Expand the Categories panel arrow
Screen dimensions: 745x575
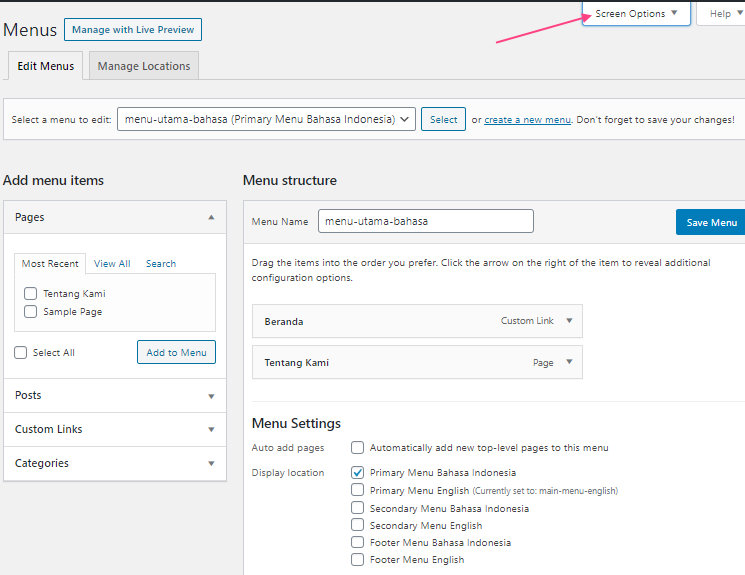(211, 463)
